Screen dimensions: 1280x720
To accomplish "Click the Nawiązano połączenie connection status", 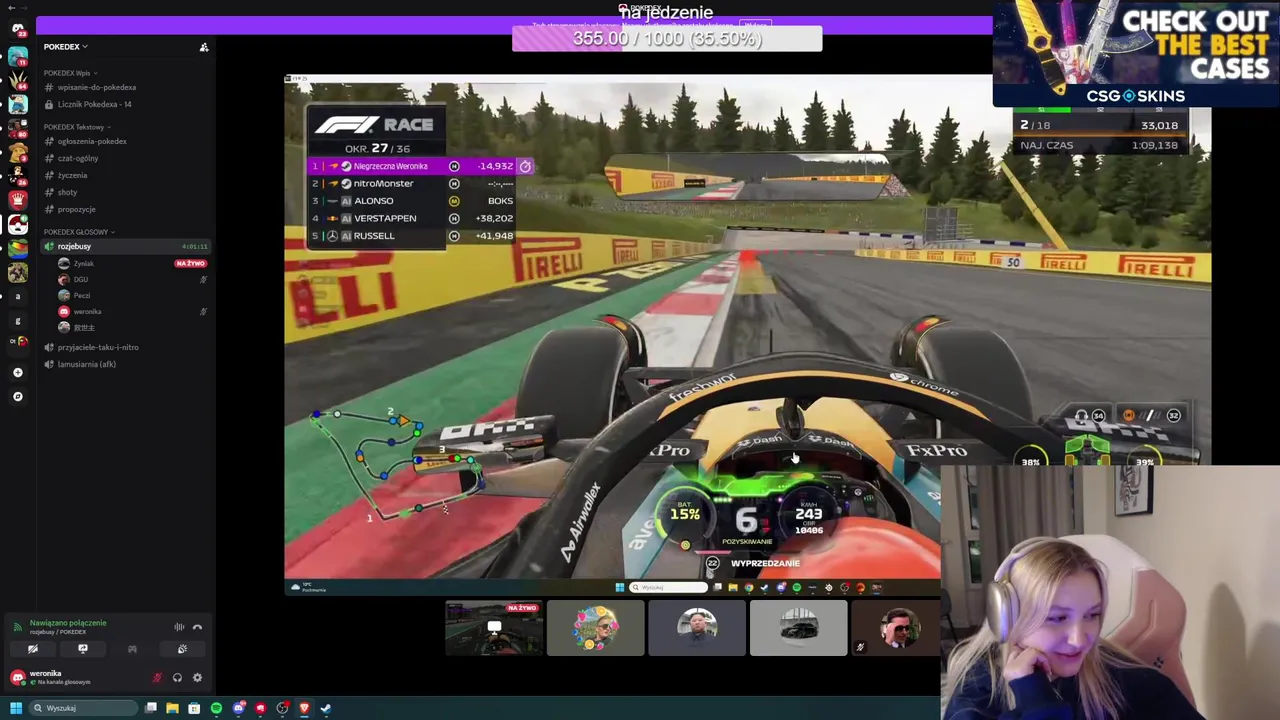I will click(x=67, y=623).
